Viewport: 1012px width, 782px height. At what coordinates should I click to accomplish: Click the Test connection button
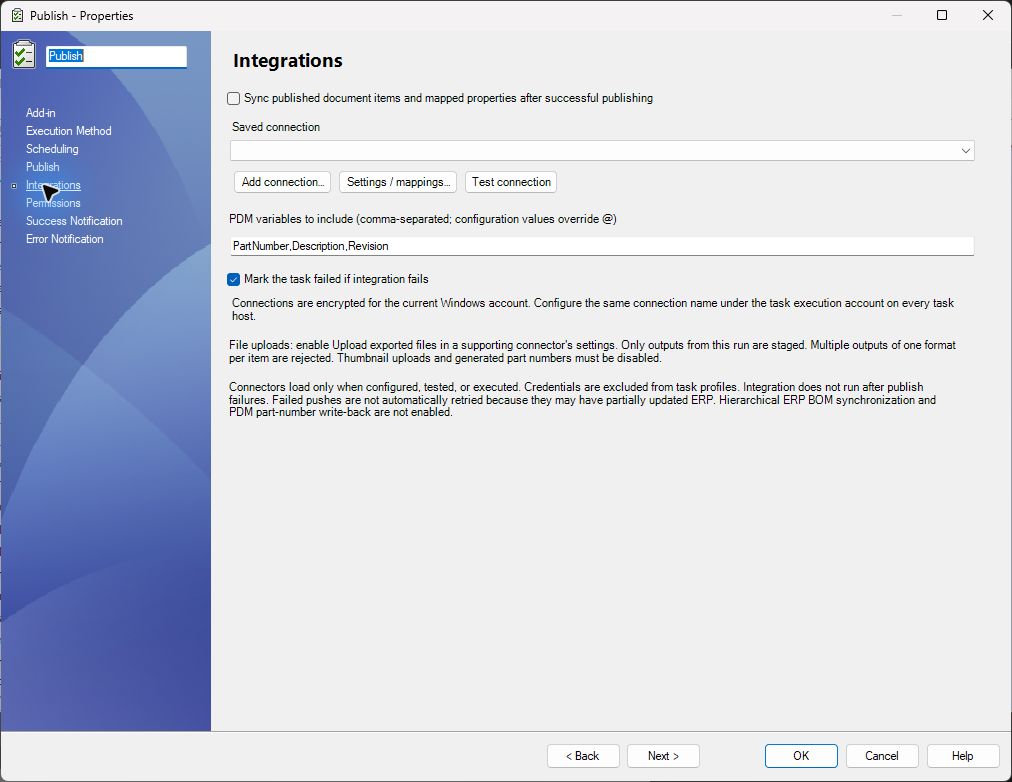pos(511,182)
